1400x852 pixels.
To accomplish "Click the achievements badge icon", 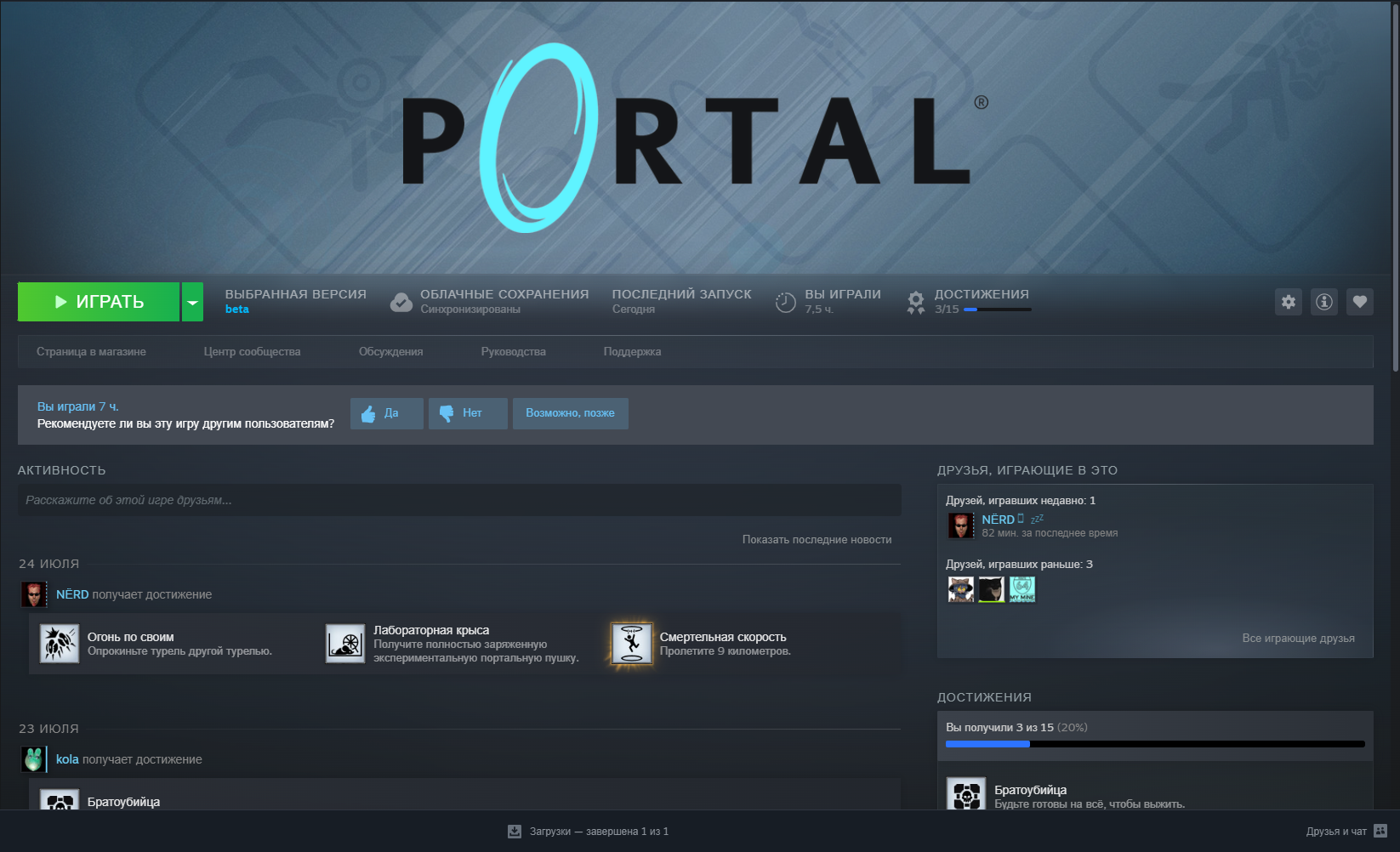I will [x=916, y=303].
